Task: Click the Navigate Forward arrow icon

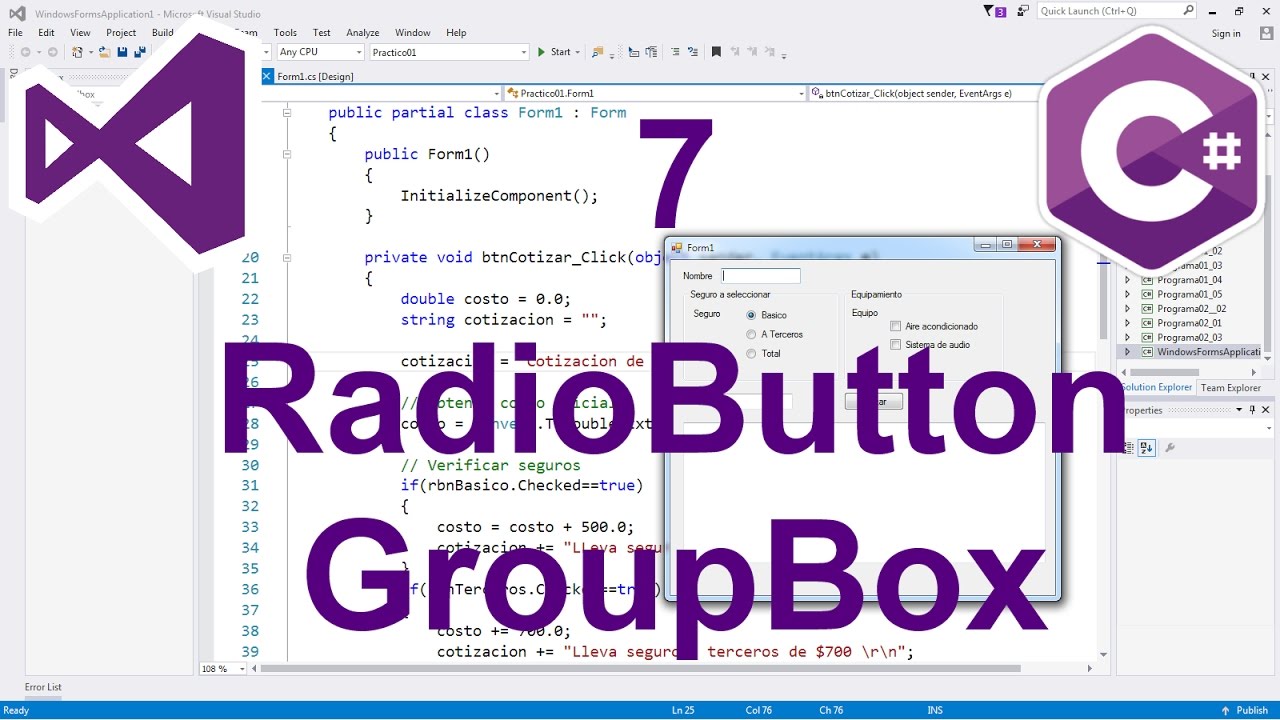Action: coord(51,52)
